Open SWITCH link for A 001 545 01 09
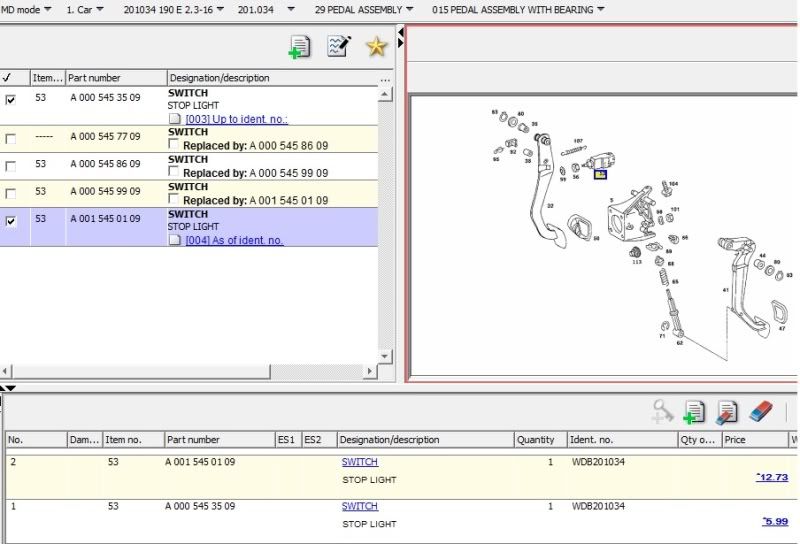The width and height of the screenshot is (800, 544). [x=360, y=462]
